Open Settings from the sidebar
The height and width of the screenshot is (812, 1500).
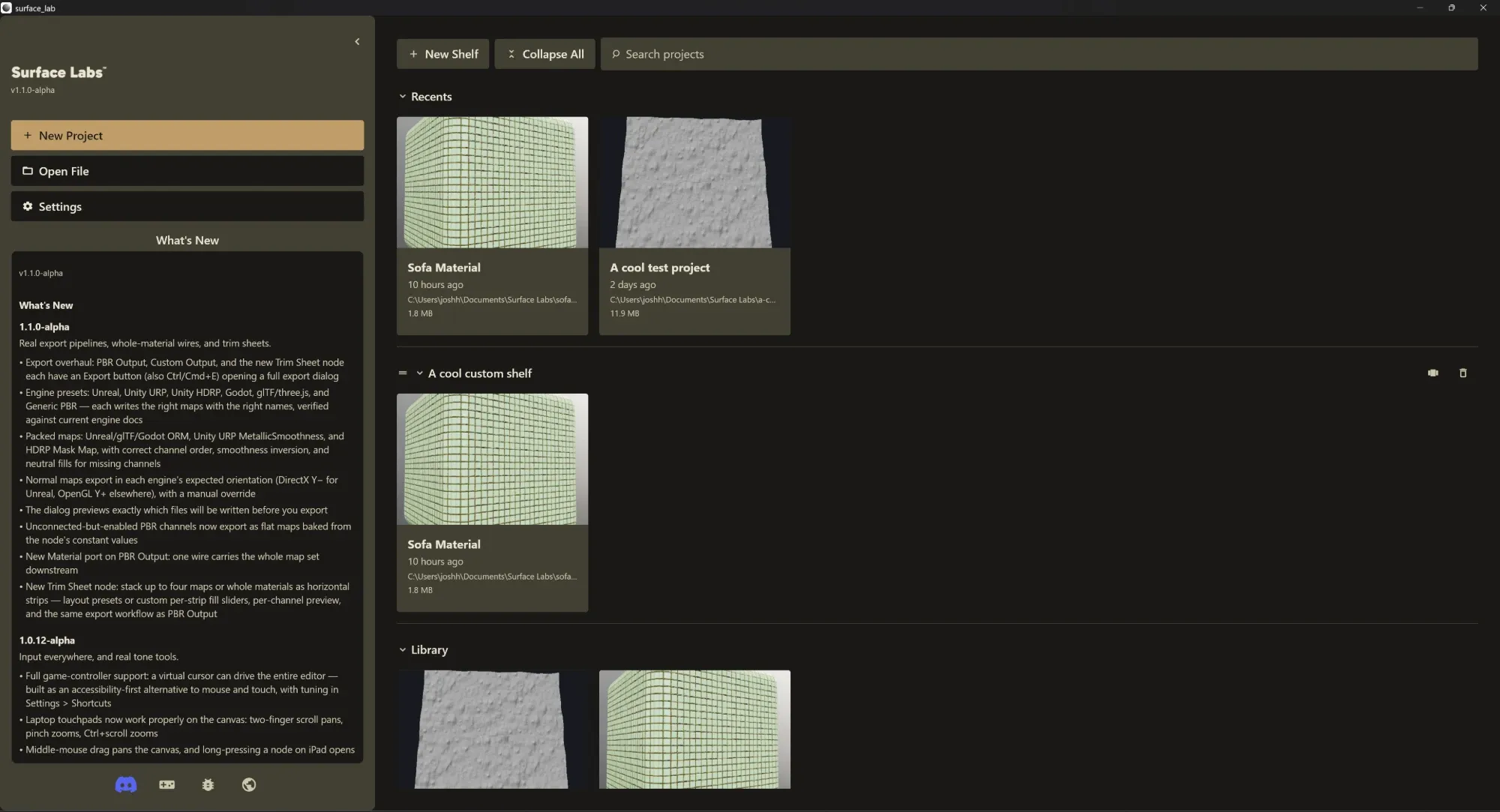tap(187, 206)
